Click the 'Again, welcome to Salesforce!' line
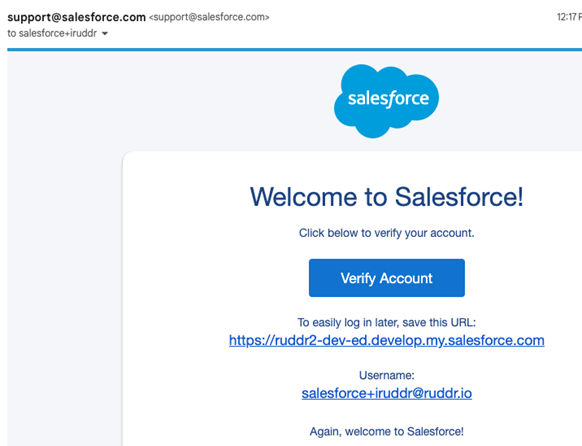 click(x=386, y=432)
